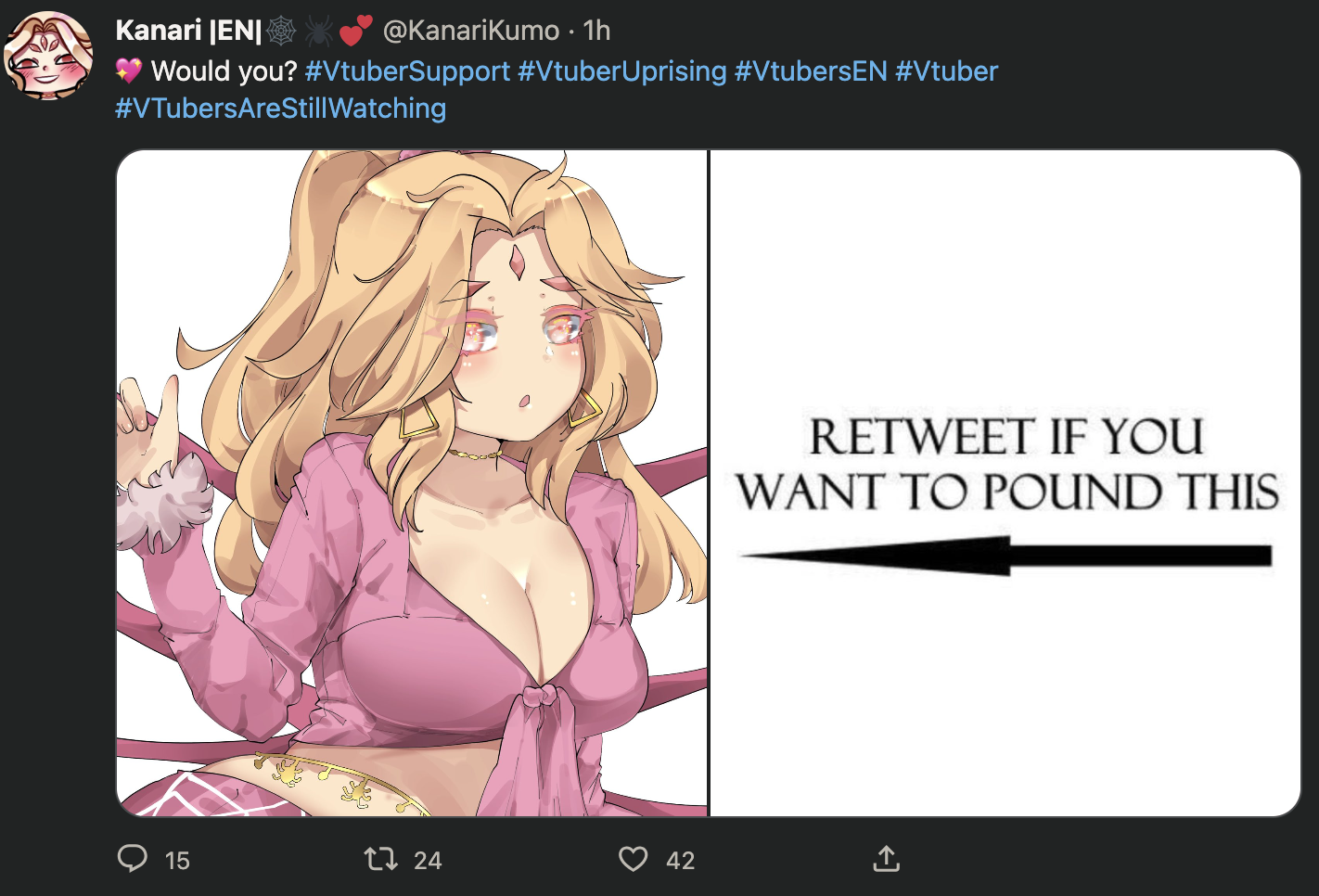Click the two hearts emoji in name

(x=355, y=31)
